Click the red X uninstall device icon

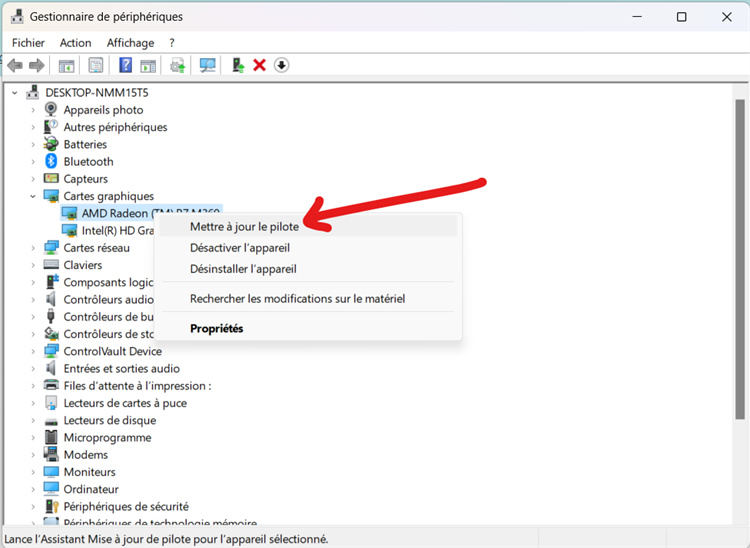coord(259,65)
